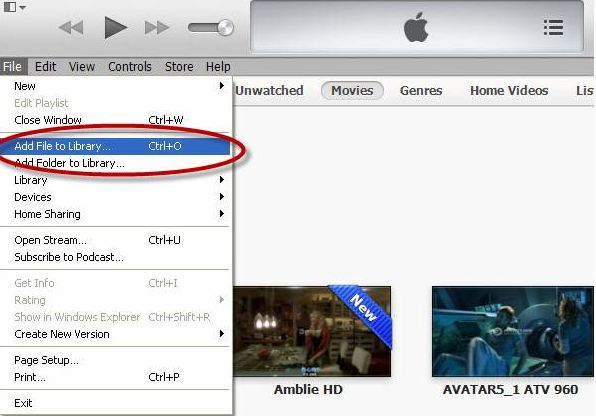
Task: Open the Amblie HD movie thumbnail
Action: pyautogui.click(x=312, y=331)
